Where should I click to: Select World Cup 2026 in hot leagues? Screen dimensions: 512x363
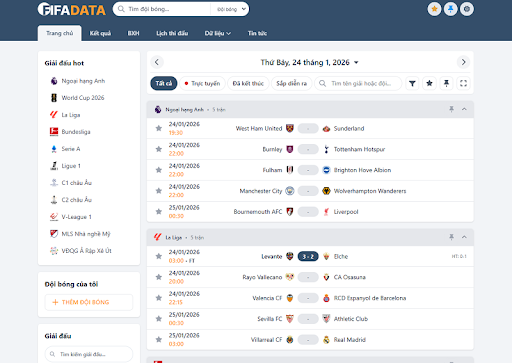pyautogui.click(x=82, y=98)
